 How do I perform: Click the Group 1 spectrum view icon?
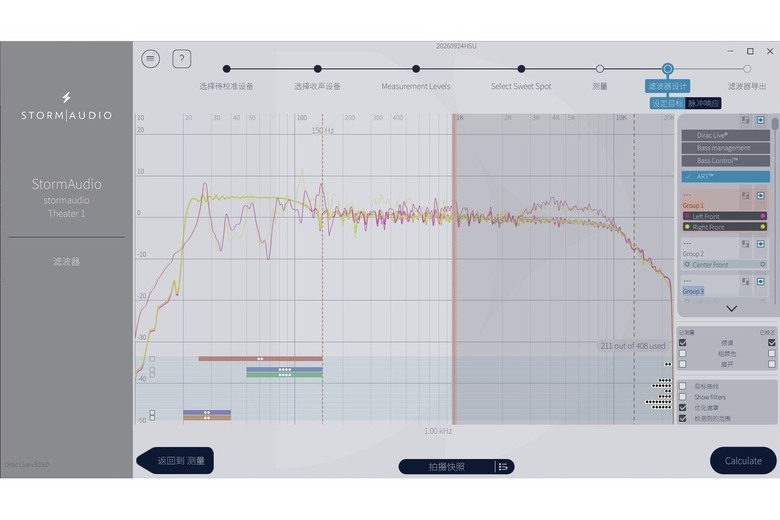(745, 196)
